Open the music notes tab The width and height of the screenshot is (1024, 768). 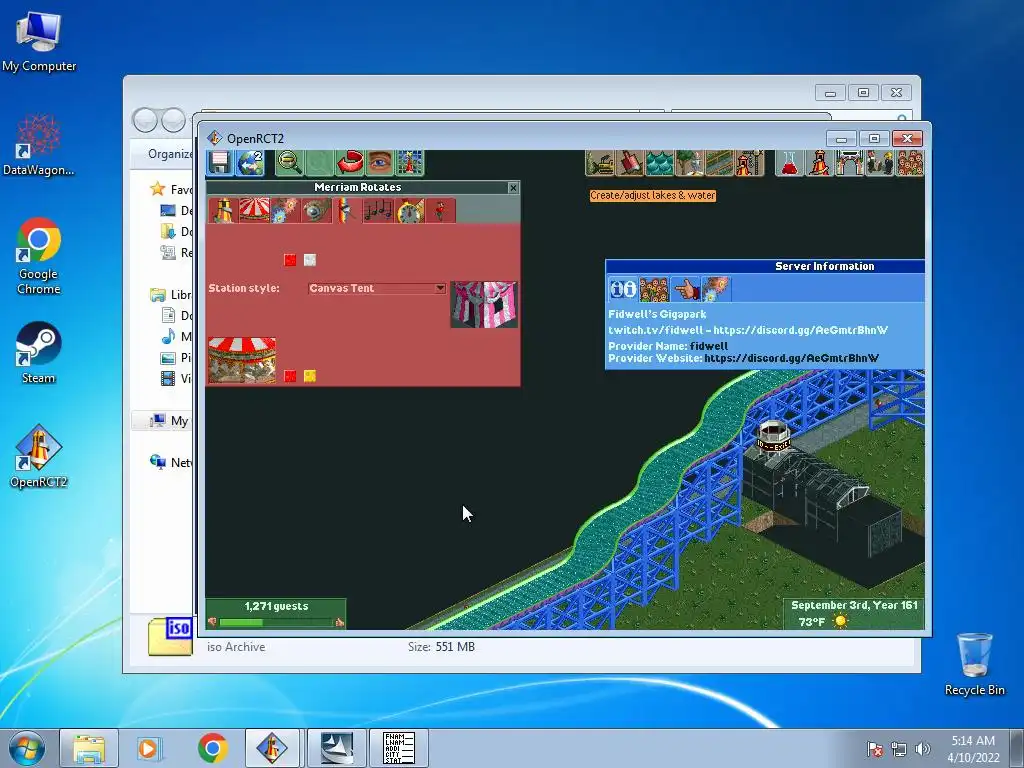[x=378, y=210]
